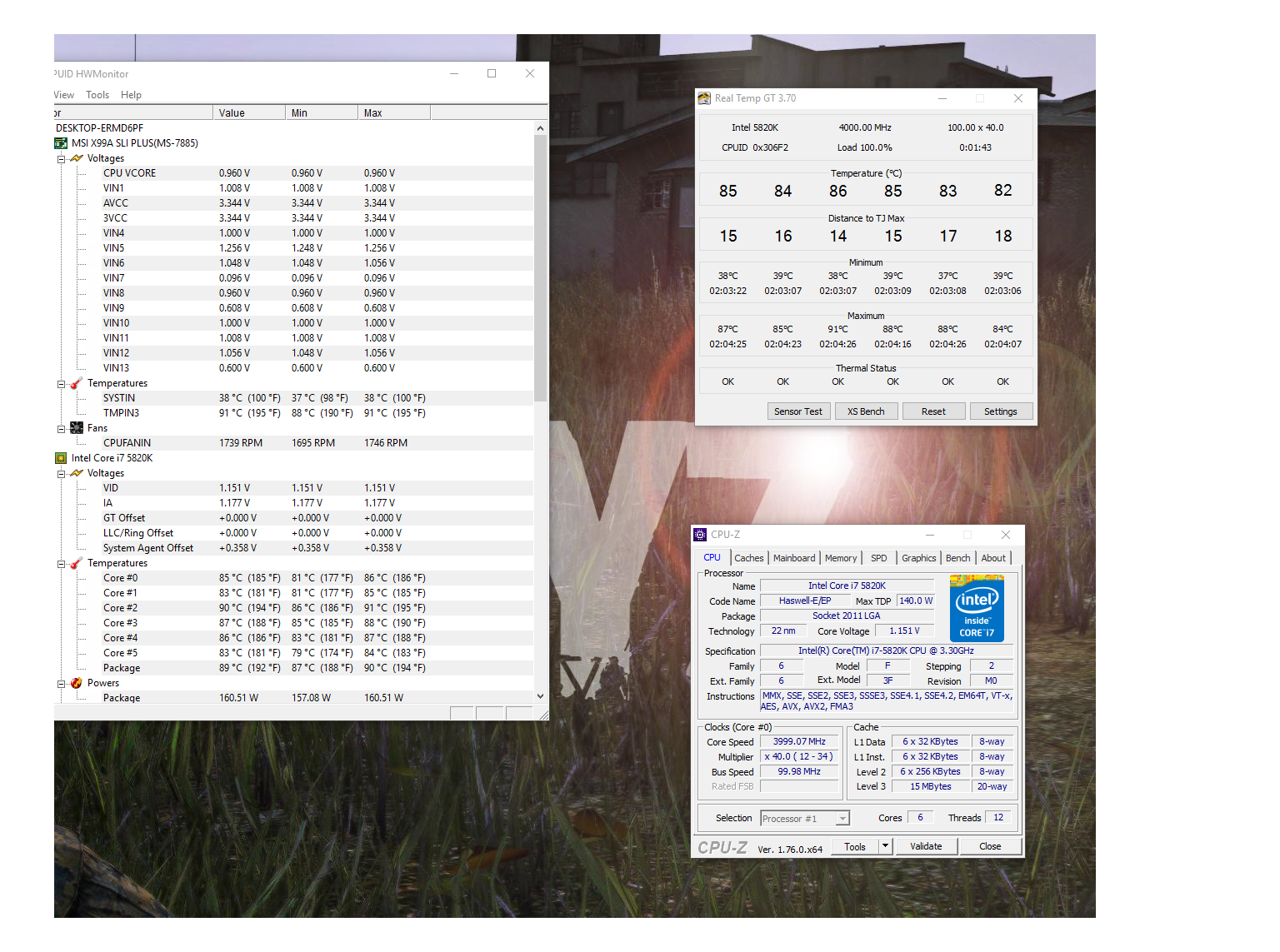Click the Close button in CPU-Z
Viewport: 1280px width, 952px height.
pos(990,846)
